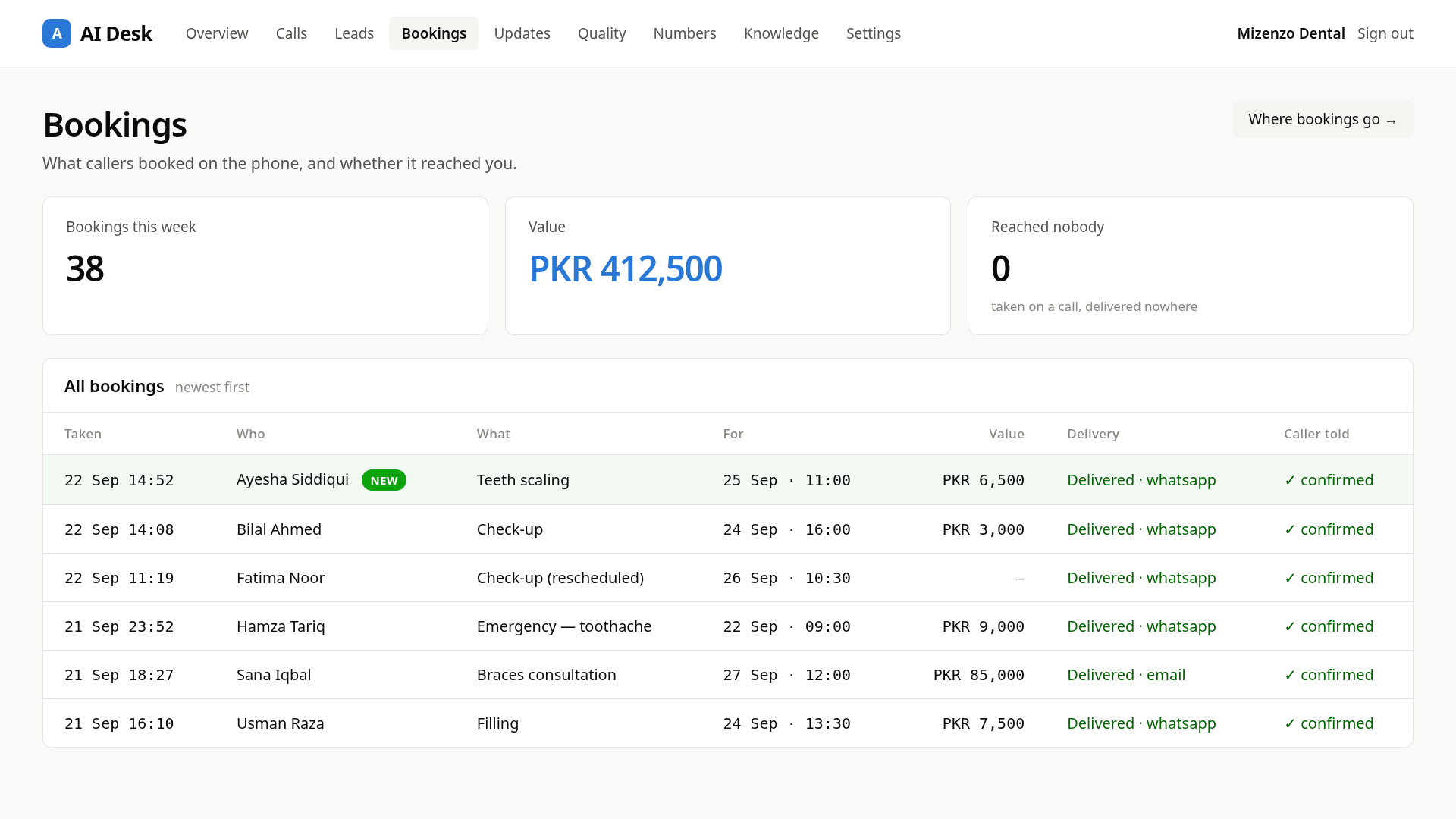
Task: Click the Bookings this week card value 38
Action: 85,268
